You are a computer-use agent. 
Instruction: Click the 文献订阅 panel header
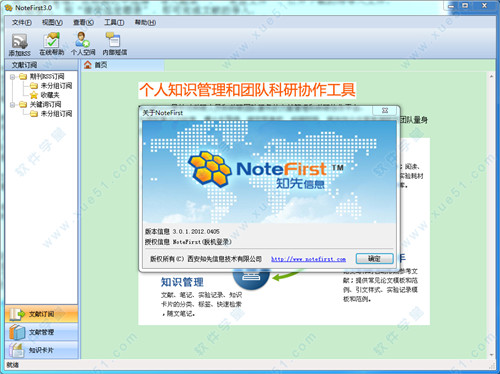(x=41, y=65)
